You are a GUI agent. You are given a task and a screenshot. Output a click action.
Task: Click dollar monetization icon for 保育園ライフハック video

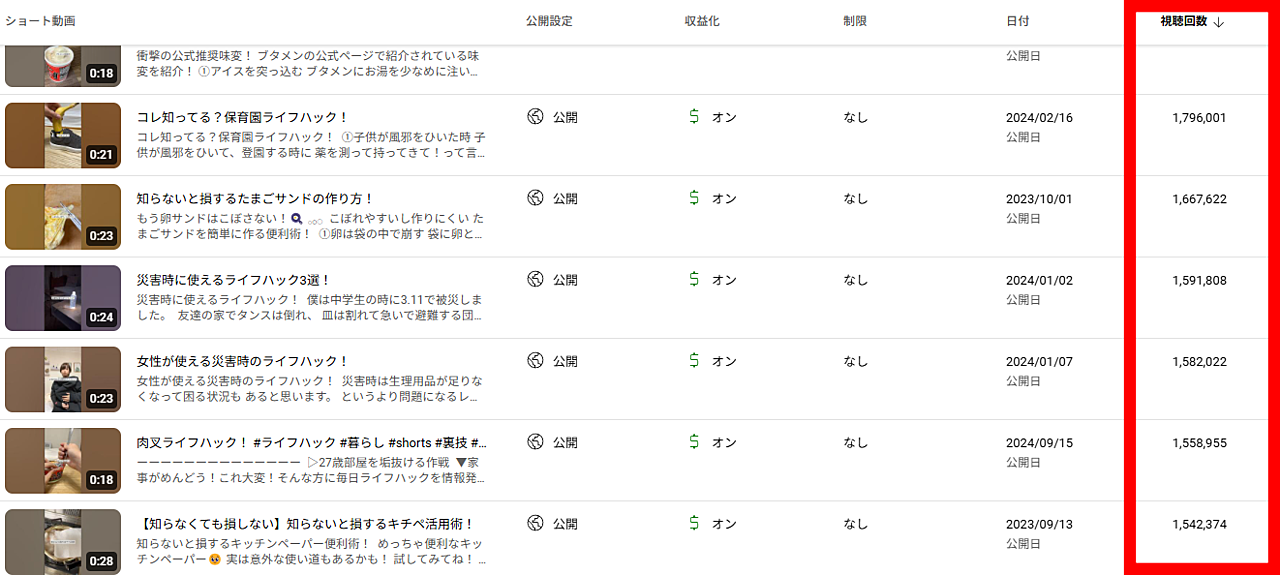point(694,117)
